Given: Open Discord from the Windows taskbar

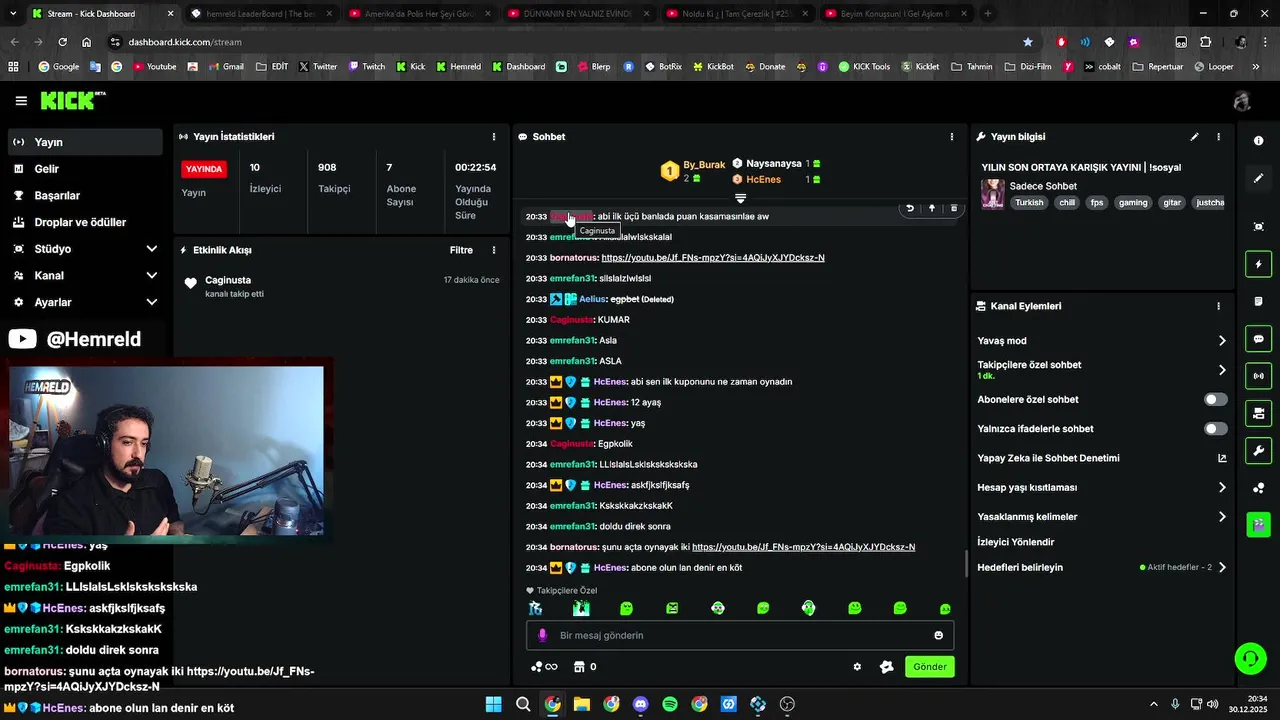Looking at the screenshot, I should 641,704.
